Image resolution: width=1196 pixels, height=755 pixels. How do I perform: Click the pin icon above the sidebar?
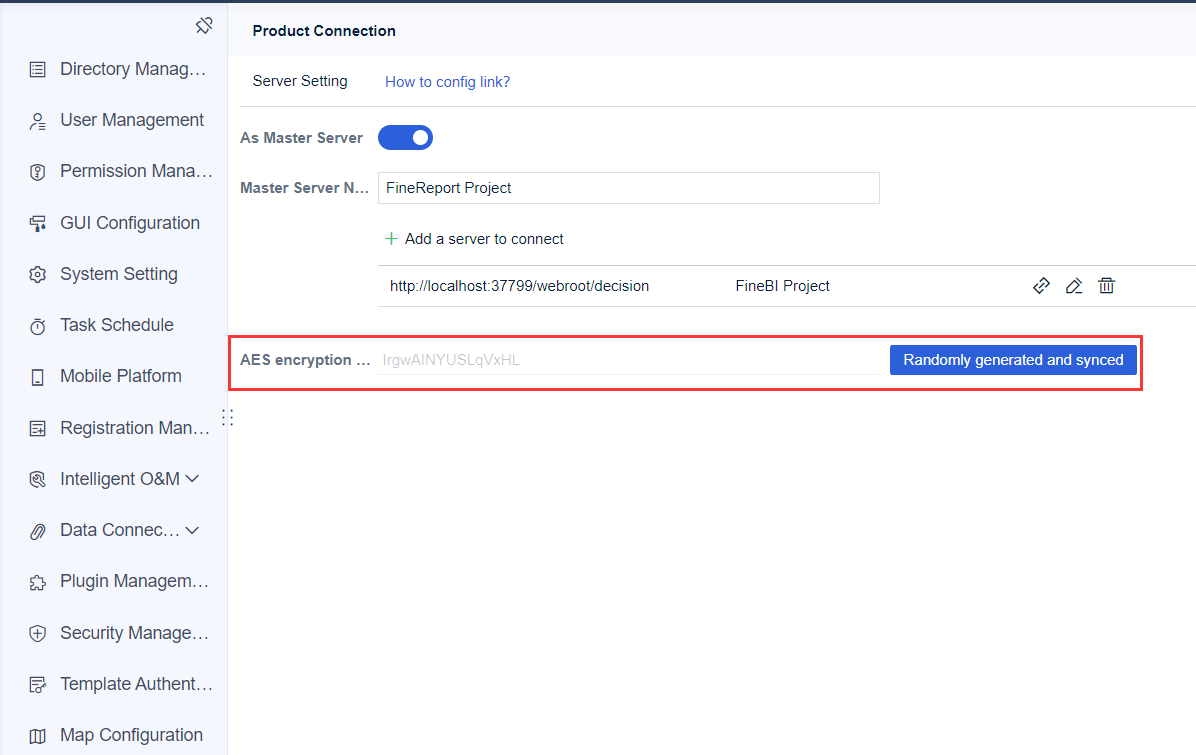[204, 25]
